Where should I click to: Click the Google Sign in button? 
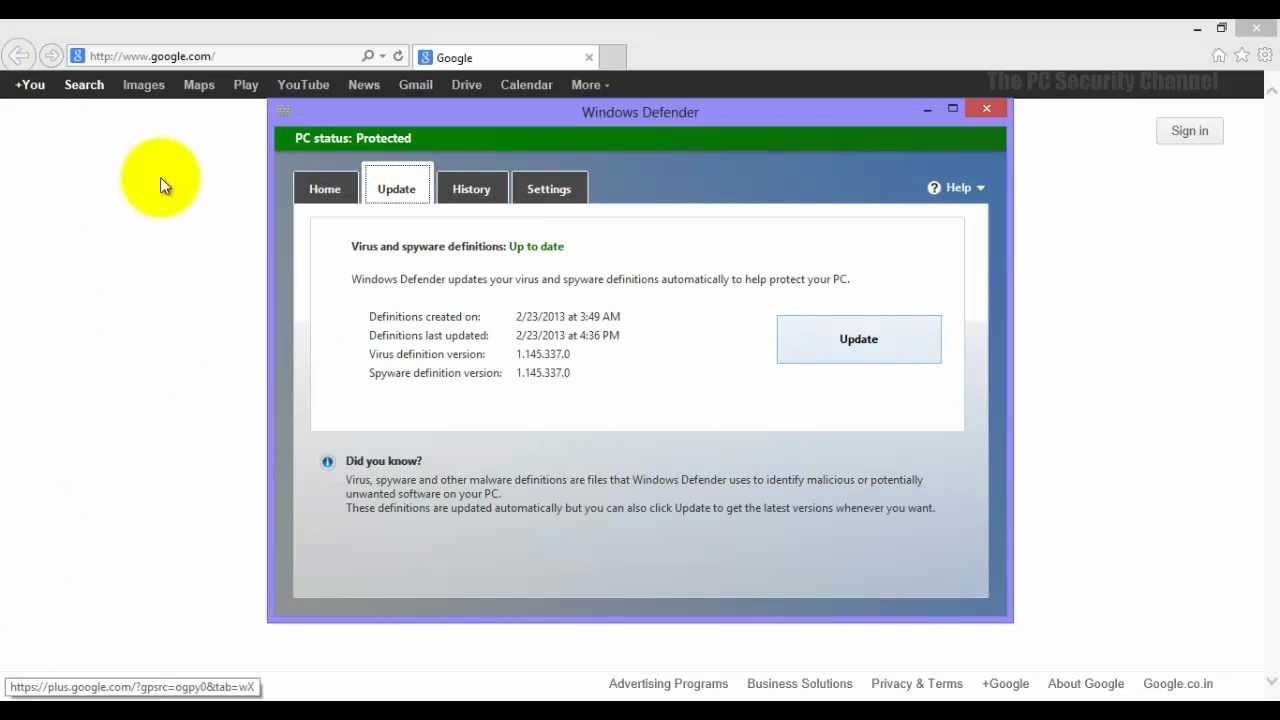(1190, 131)
